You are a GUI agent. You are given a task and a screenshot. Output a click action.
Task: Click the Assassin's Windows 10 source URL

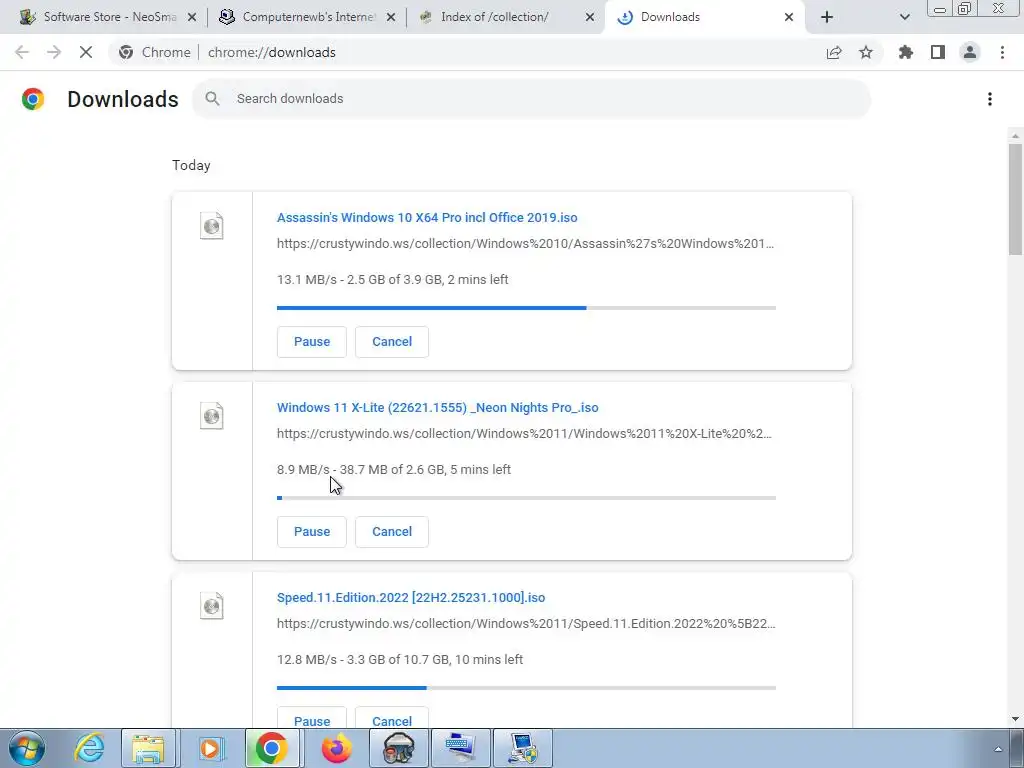(x=525, y=244)
